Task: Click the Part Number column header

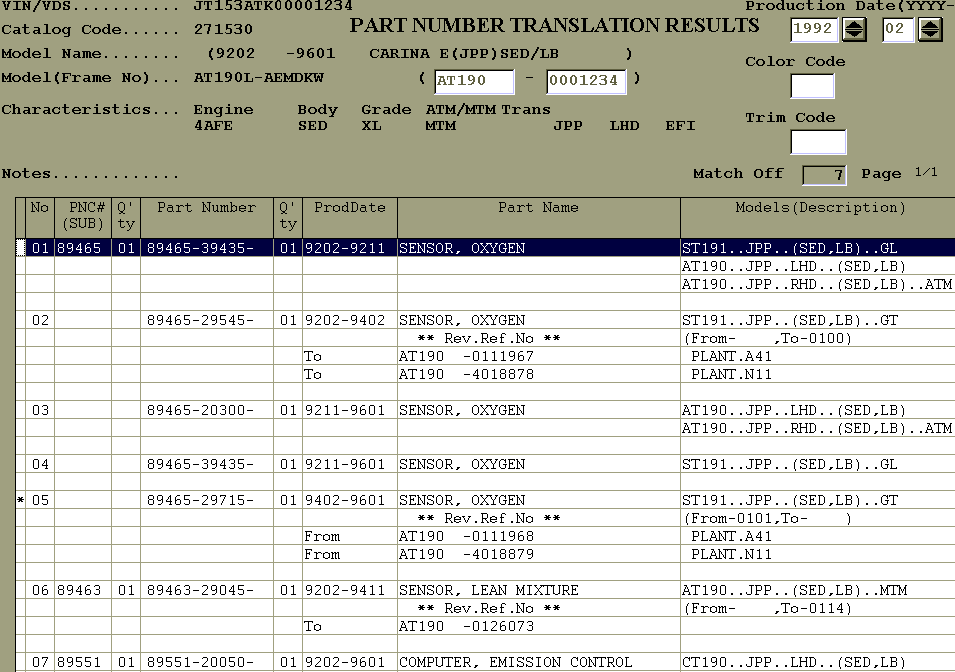Action: point(206,217)
